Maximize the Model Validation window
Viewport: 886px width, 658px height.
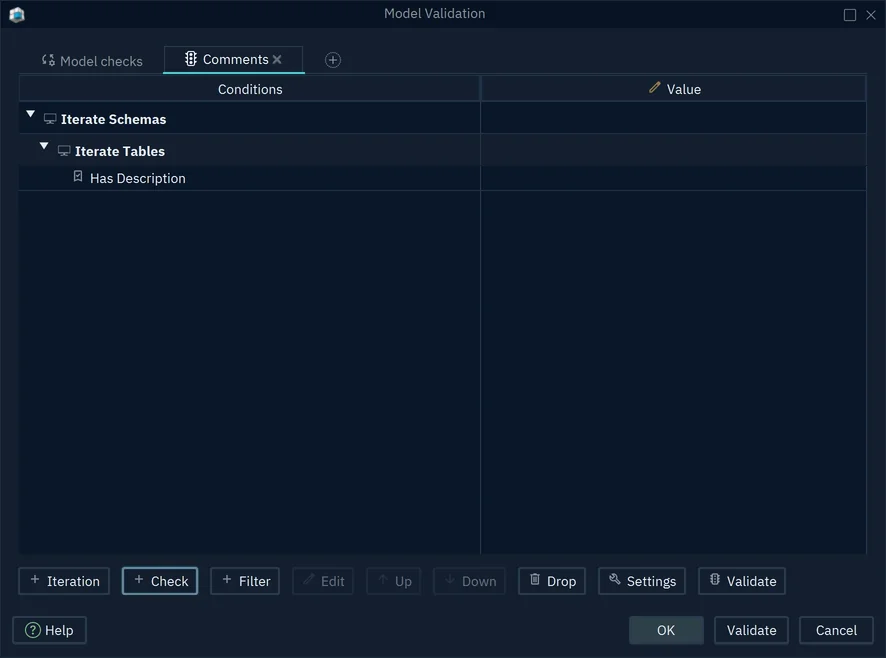(850, 15)
